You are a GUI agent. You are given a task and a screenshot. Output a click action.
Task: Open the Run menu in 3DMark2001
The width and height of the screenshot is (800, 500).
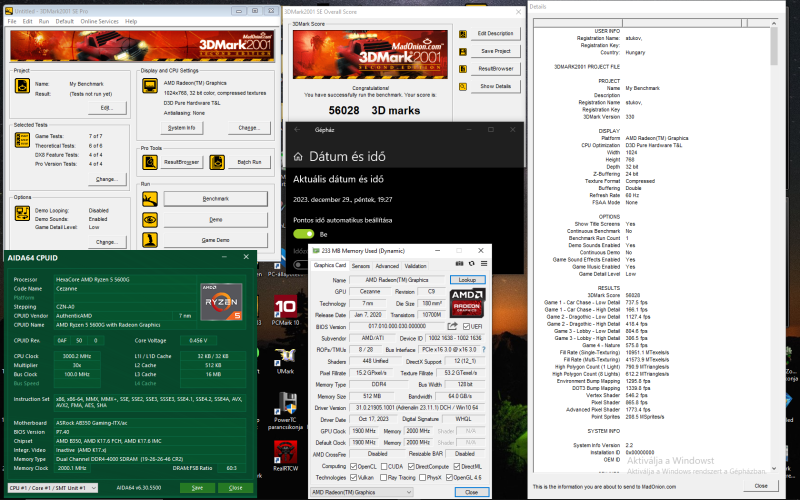(44, 21)
